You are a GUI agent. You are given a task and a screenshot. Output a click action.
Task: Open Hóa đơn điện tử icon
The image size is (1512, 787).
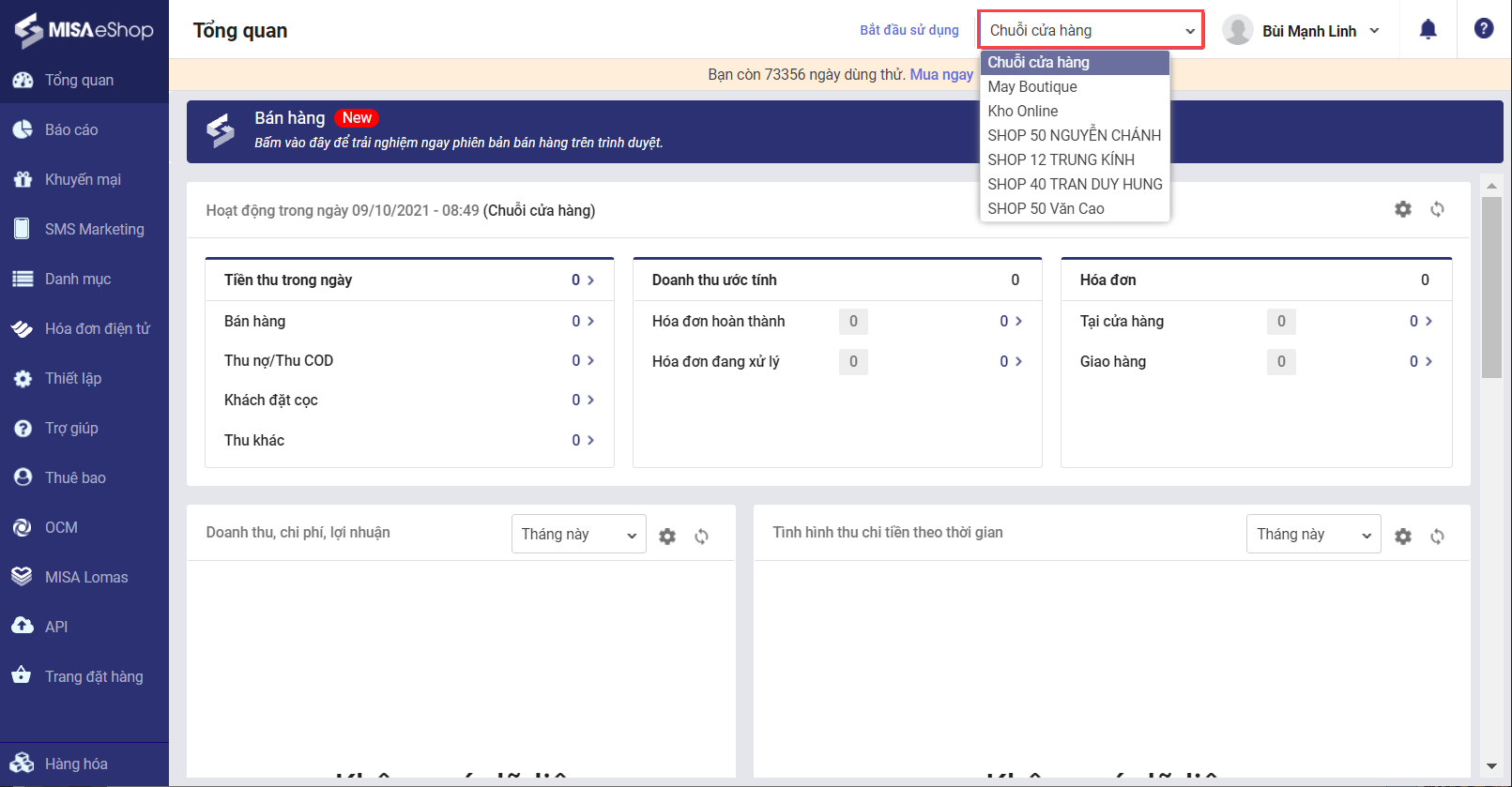[x=23, y=328]
